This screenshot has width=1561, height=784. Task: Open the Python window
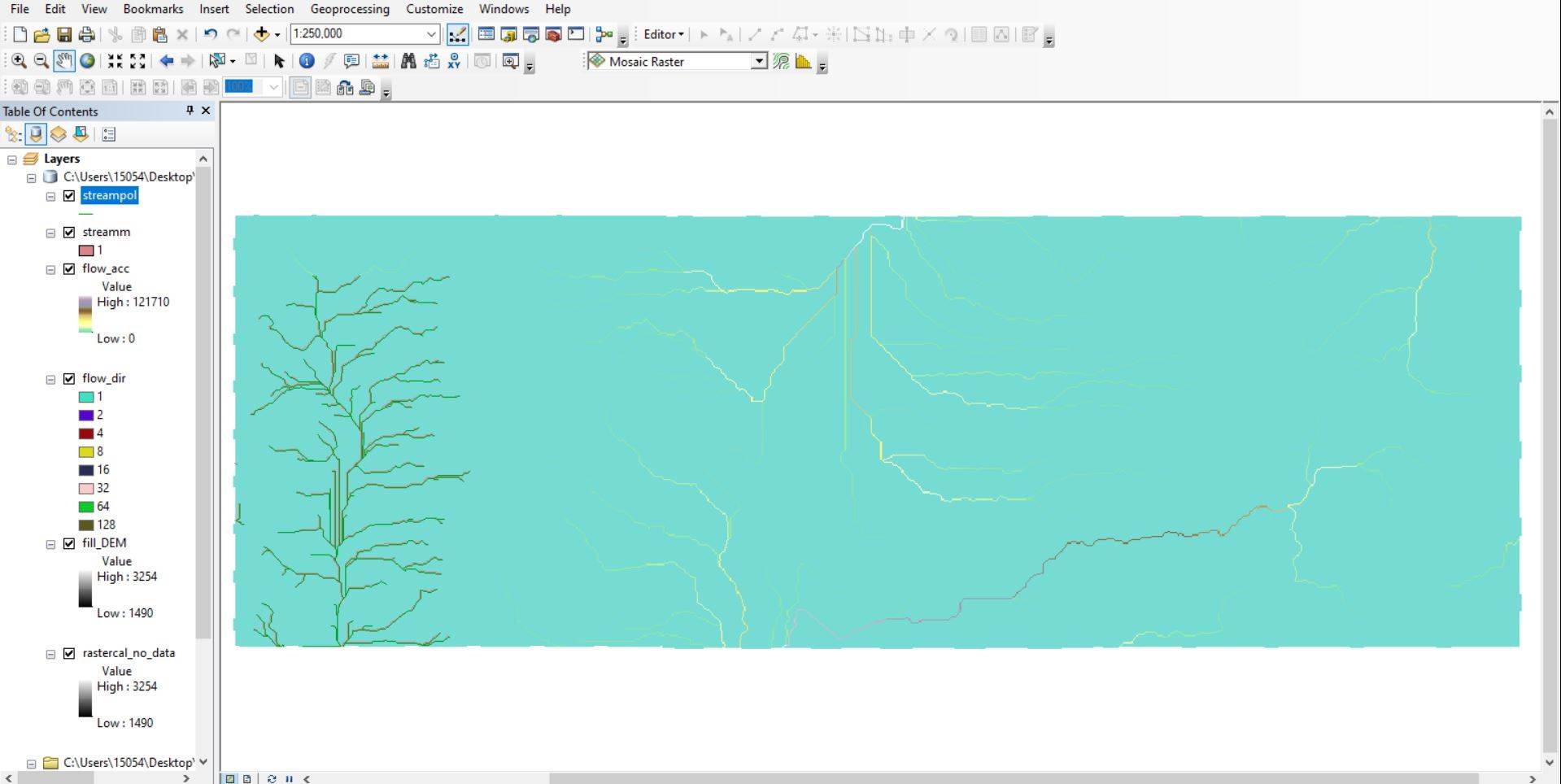(576, 34)
